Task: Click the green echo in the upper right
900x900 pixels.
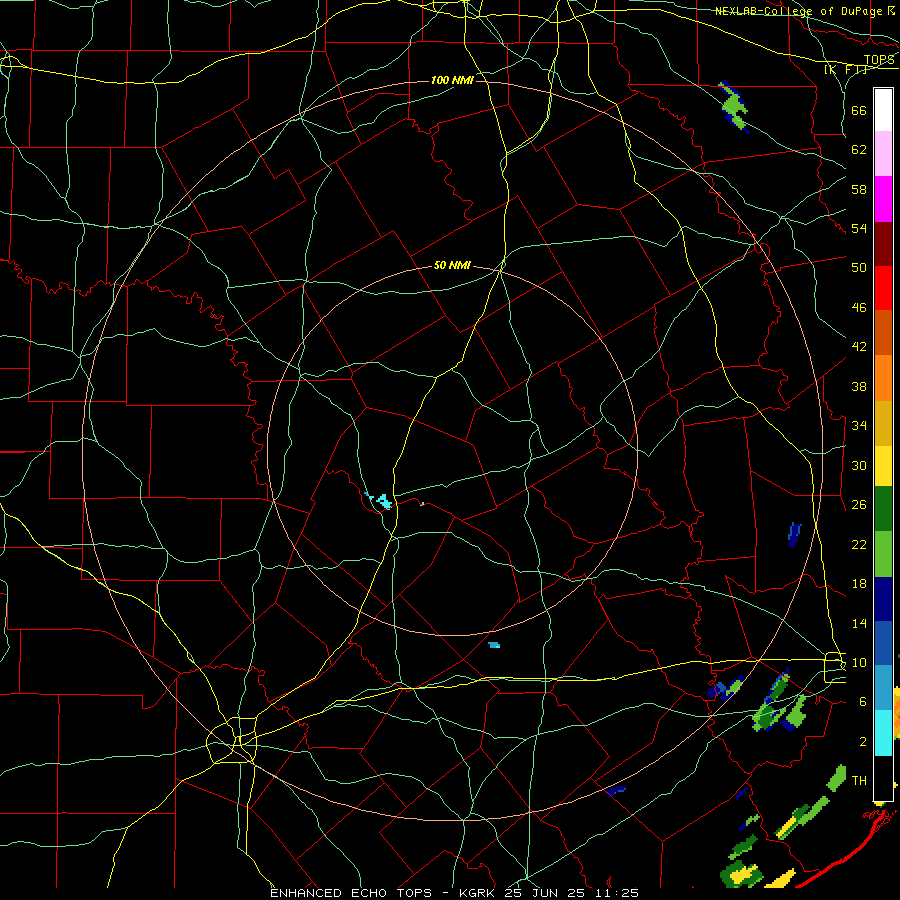Action: (x=734, y=107)
